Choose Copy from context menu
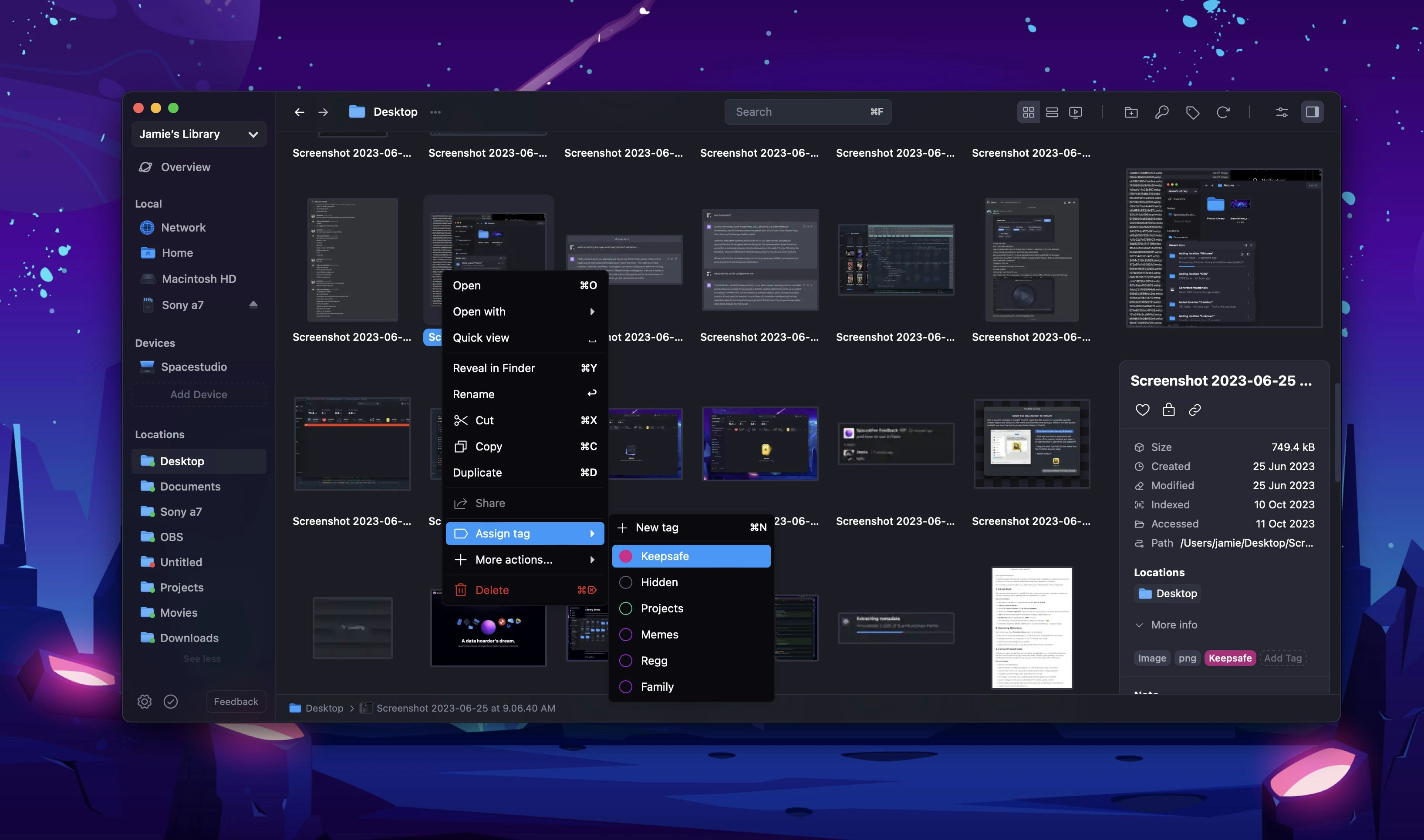 (x=524, y=446)
